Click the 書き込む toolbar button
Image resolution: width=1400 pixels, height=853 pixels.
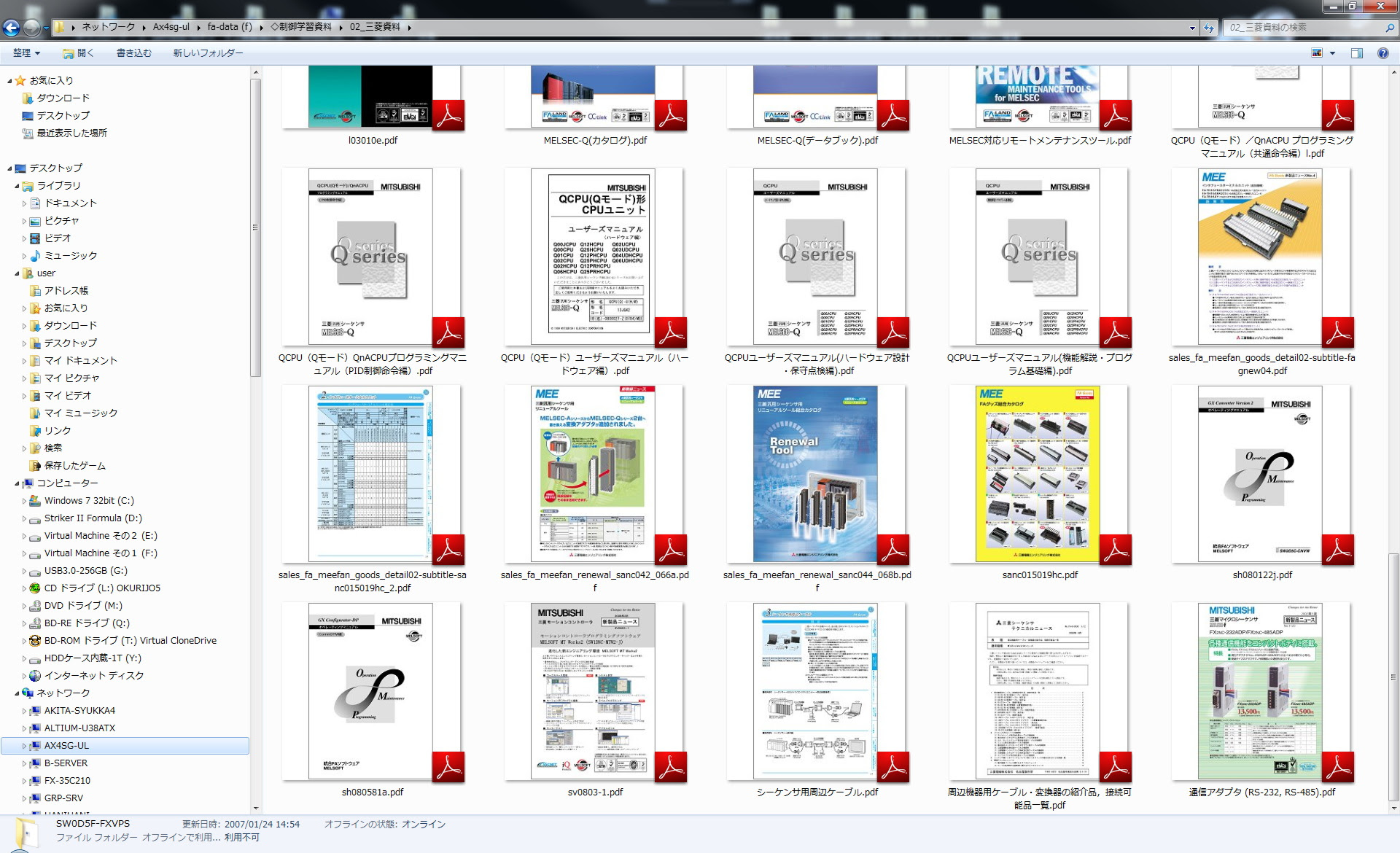134,53
